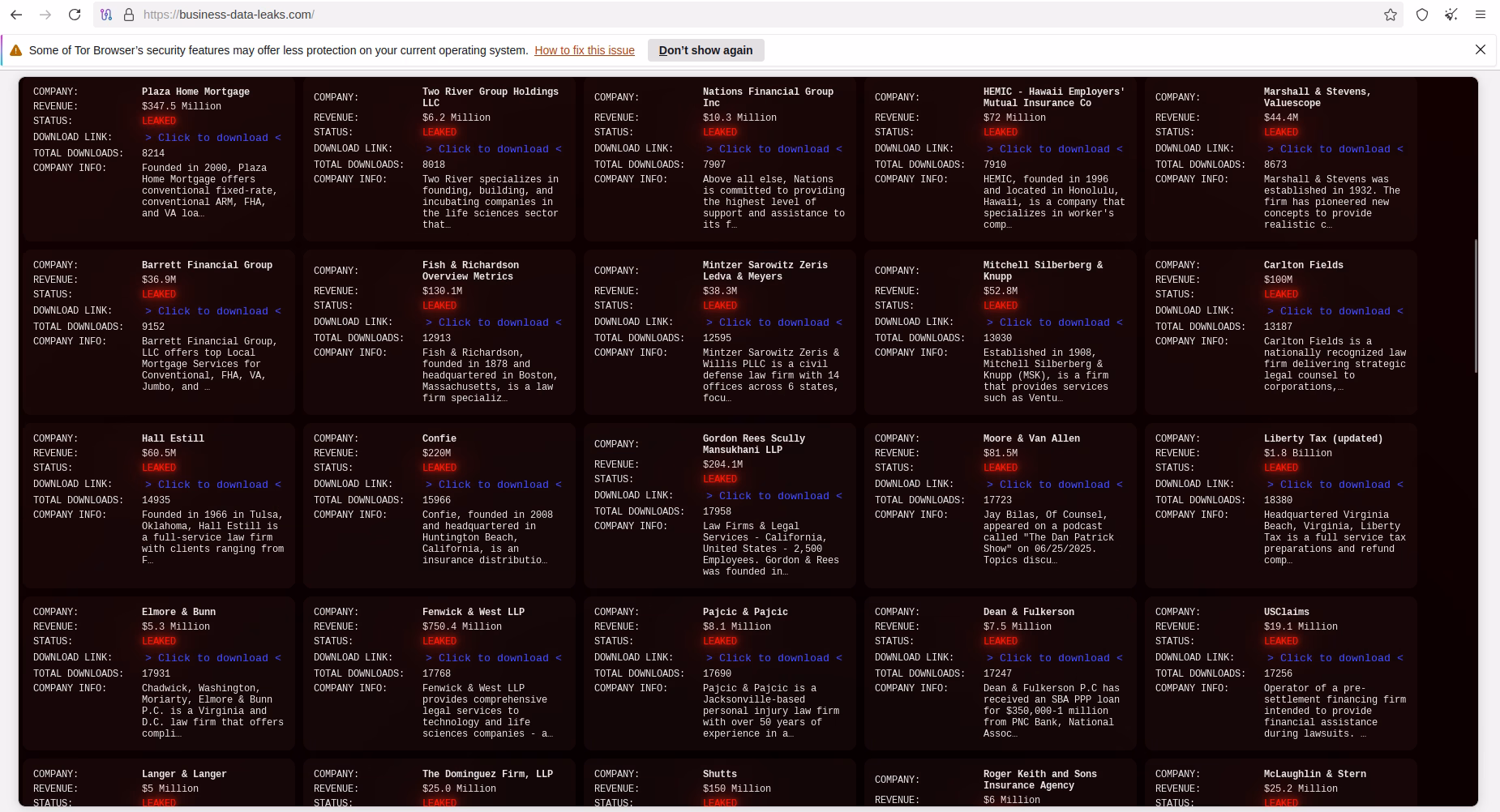Select the 'Liberty Tax (updated)' name
This screenshot has height=812, width=1500.
[x=1323, y=438]
